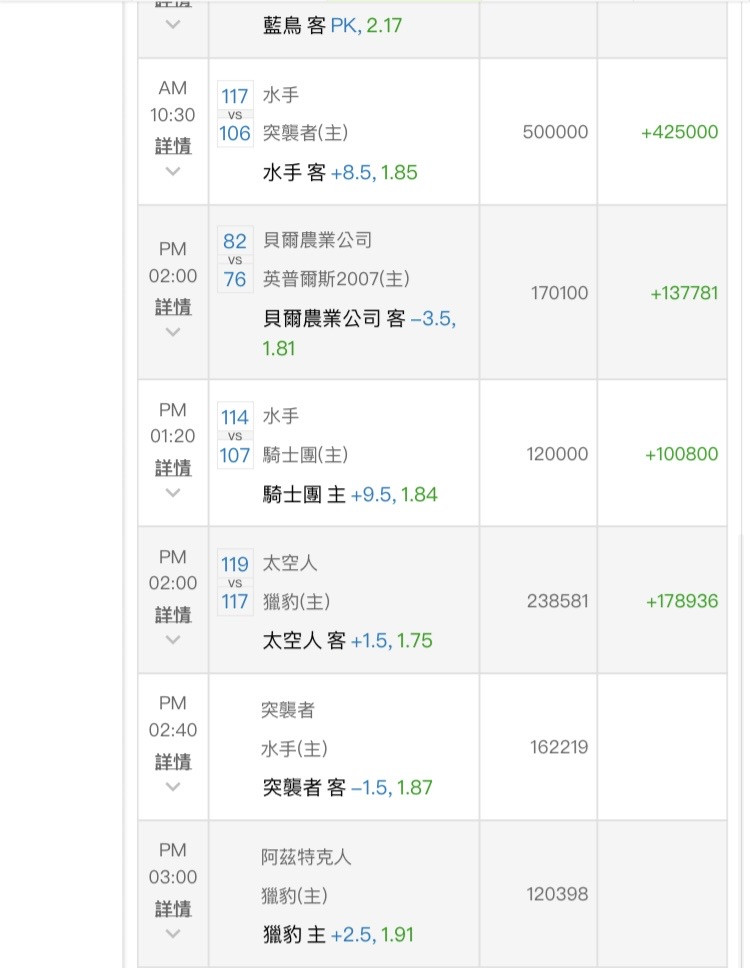The height and width of the screenshot is (968, 750).
Task: Click the 獵豹 主 +2.5, 1.91 bet line
Action: click(338, 935)
